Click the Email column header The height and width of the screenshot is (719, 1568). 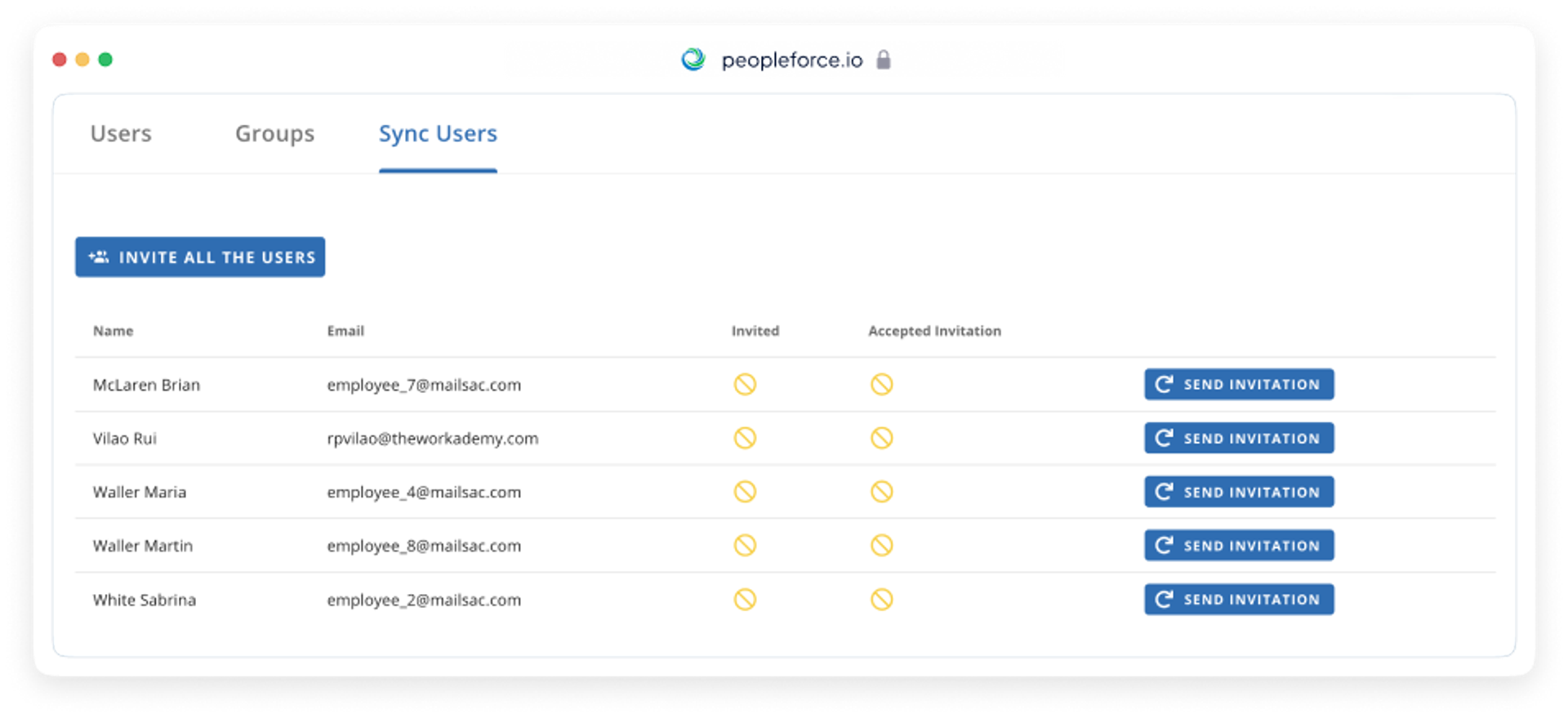coord(345,331)
